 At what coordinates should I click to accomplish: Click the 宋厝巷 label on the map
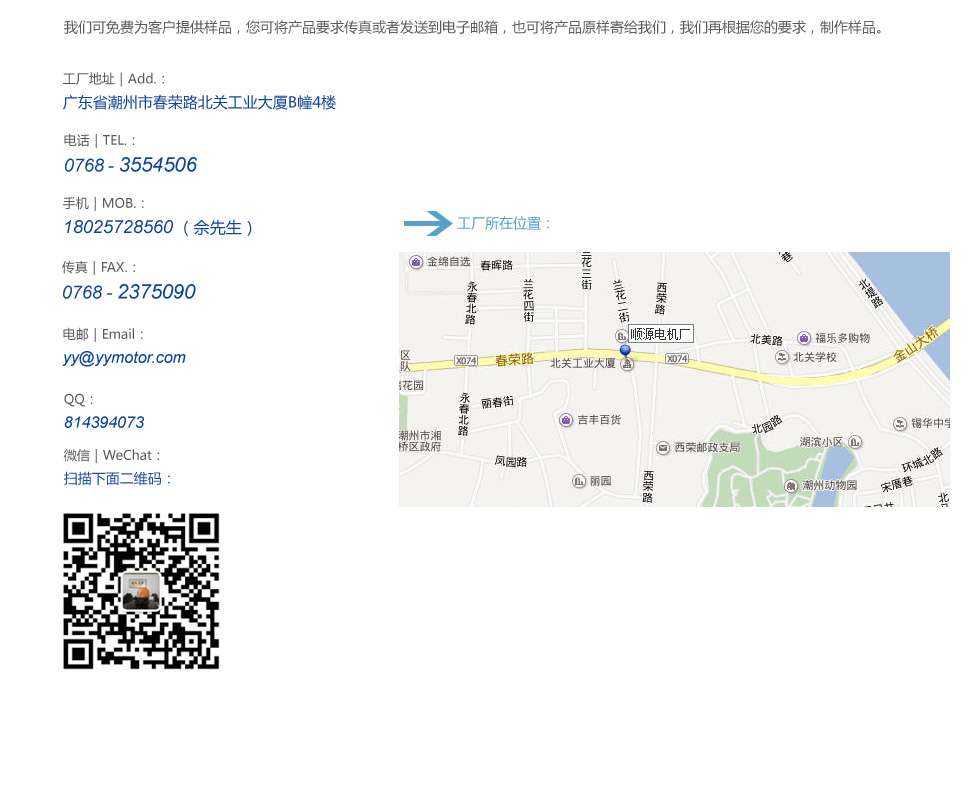click(x=897, y=484)
